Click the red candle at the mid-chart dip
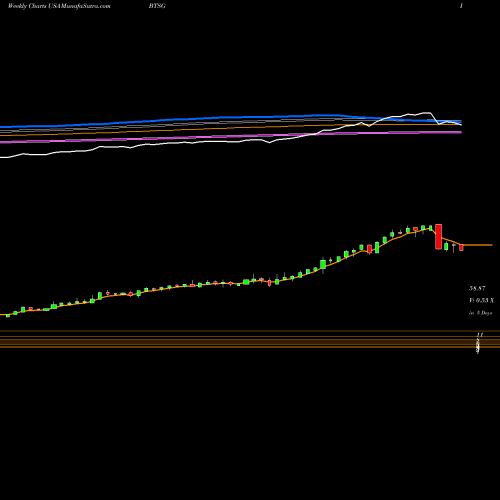Image resolution: width=500 pixels, height=500 pixels. point(269,283)
